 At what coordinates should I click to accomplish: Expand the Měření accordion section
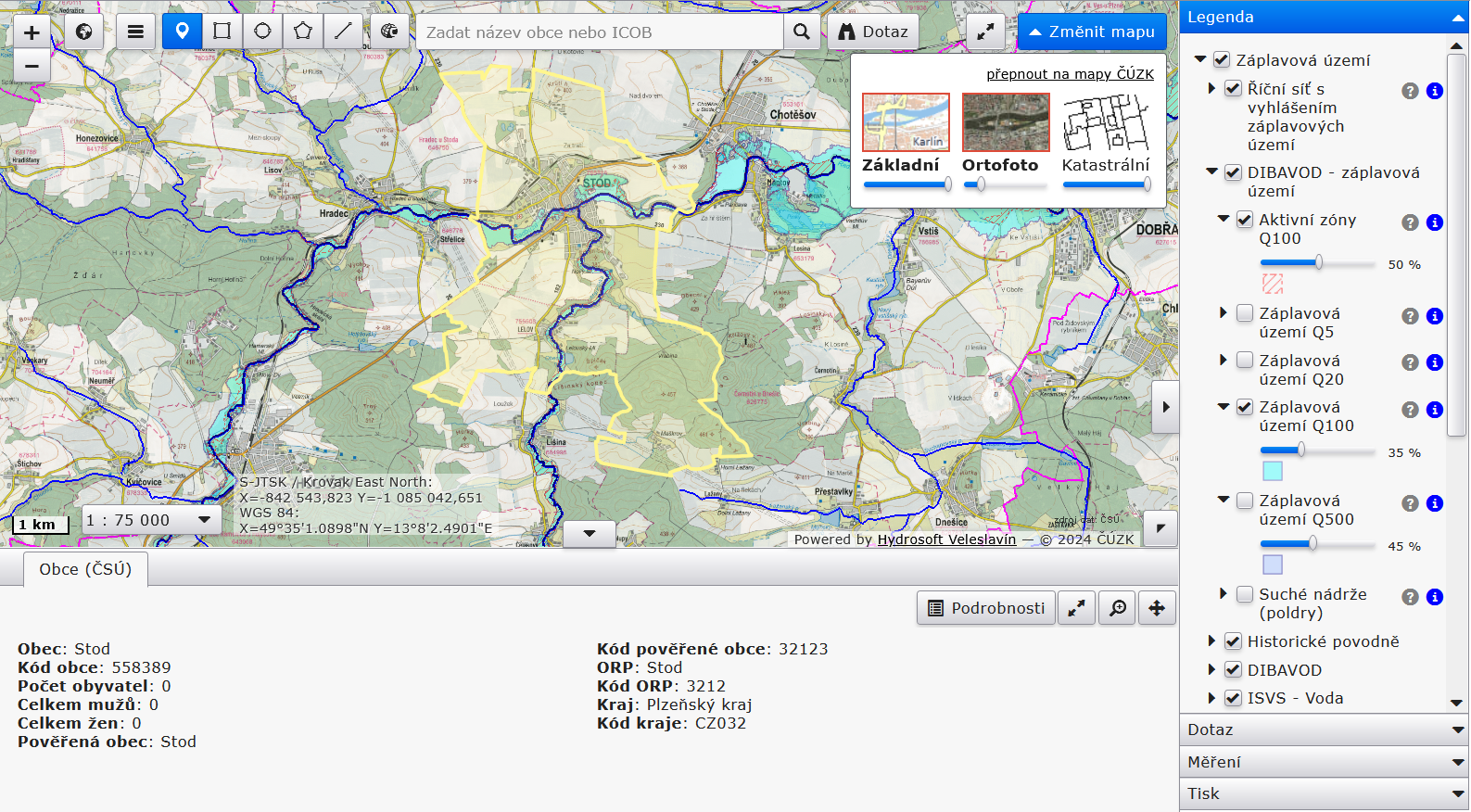pos(1324,762)
